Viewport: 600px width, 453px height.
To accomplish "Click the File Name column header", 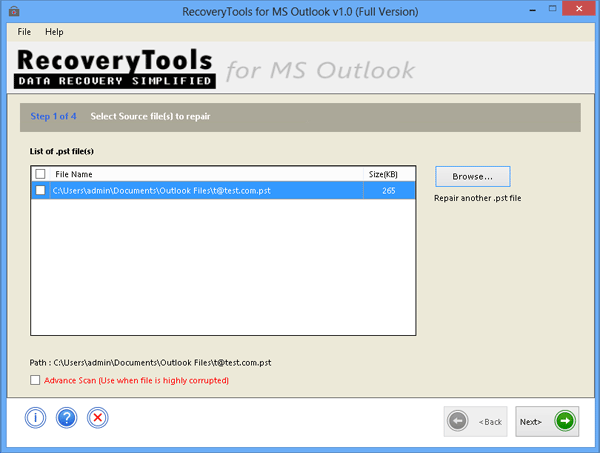I will [207, 174].
